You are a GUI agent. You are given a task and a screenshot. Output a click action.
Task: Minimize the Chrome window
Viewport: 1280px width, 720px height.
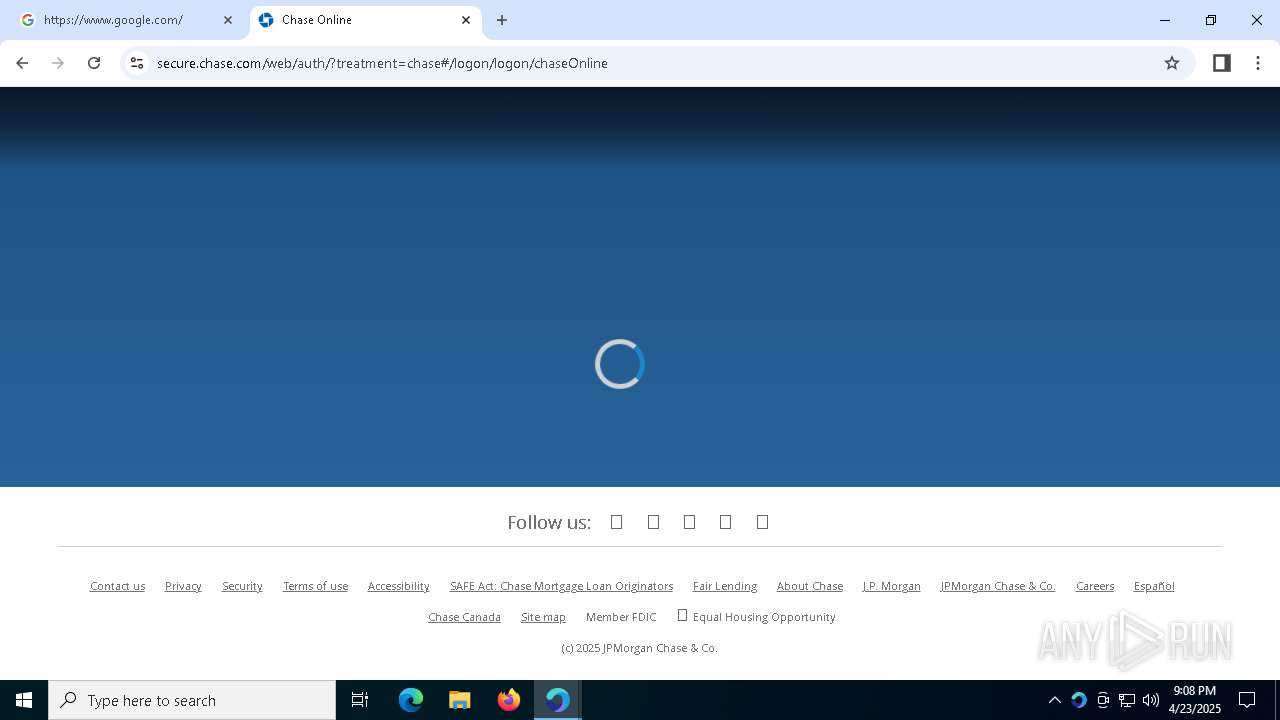(x=1165, y=20)
